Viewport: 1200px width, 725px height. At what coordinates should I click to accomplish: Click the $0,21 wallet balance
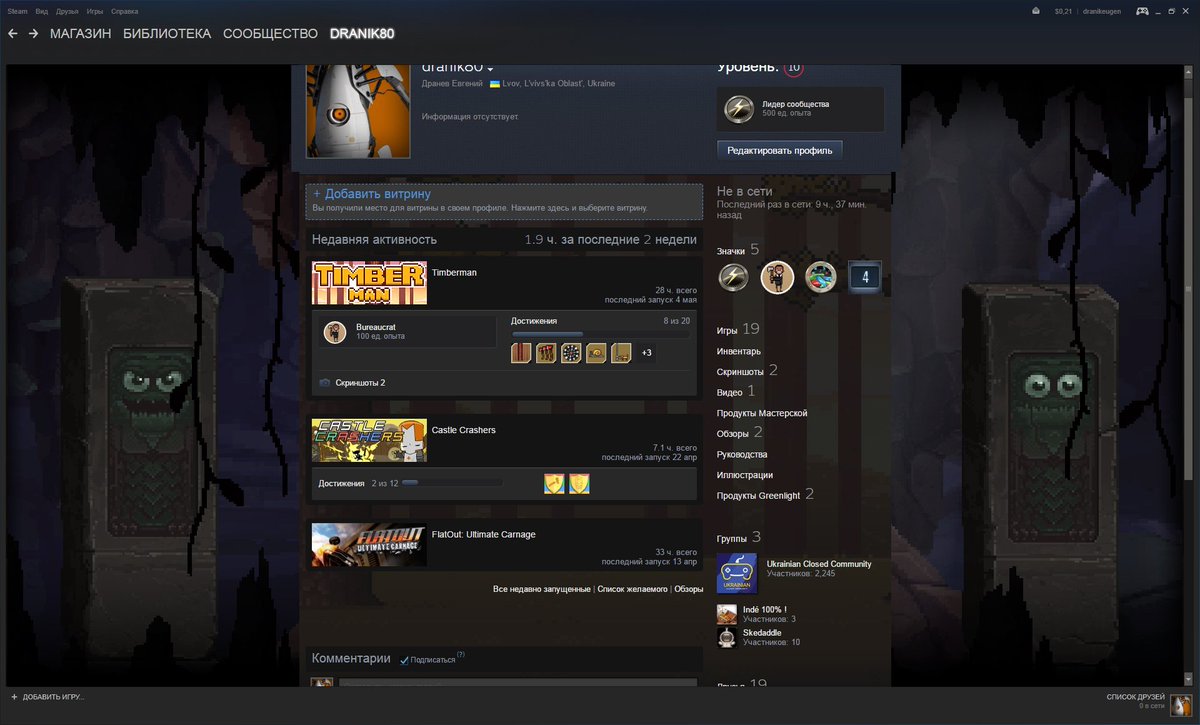click(x=1063, y=11)
